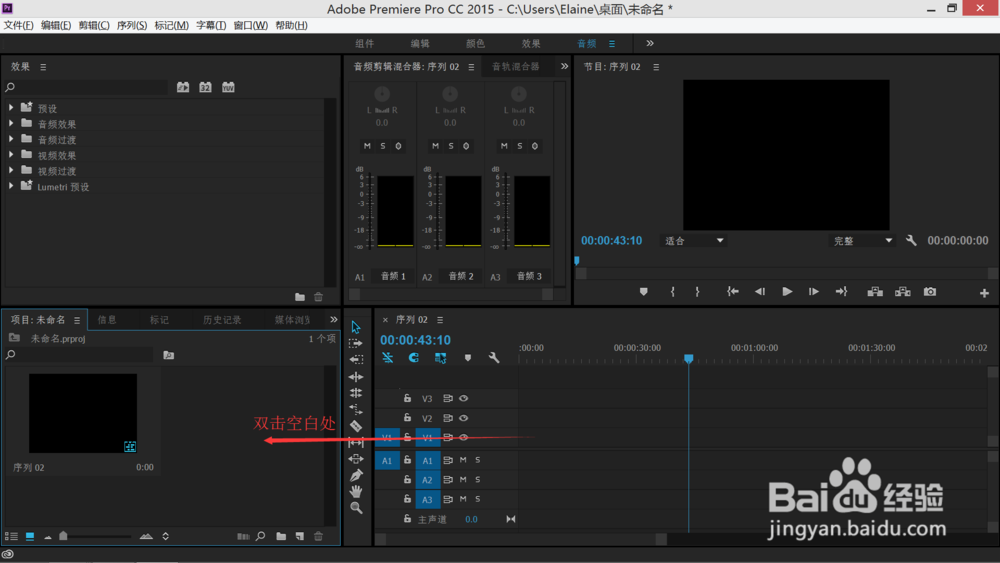Screen dimensions: 1000x563
Task: Go to In point
Action: 733,291
